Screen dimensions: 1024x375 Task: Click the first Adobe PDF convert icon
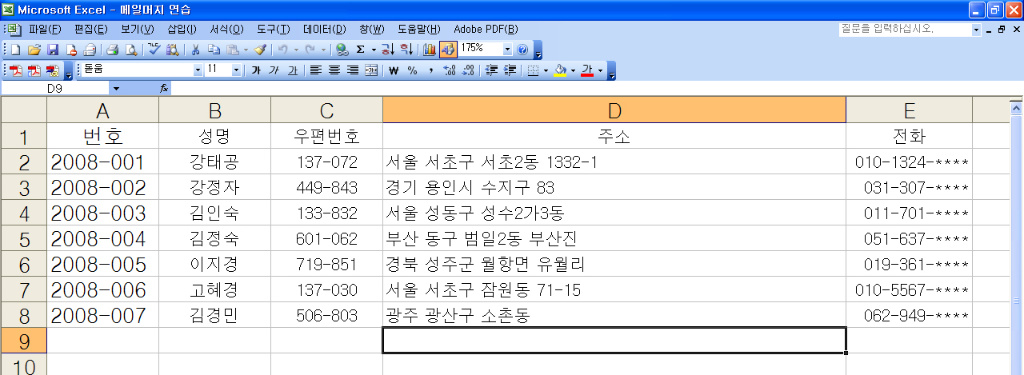(16, 71)
